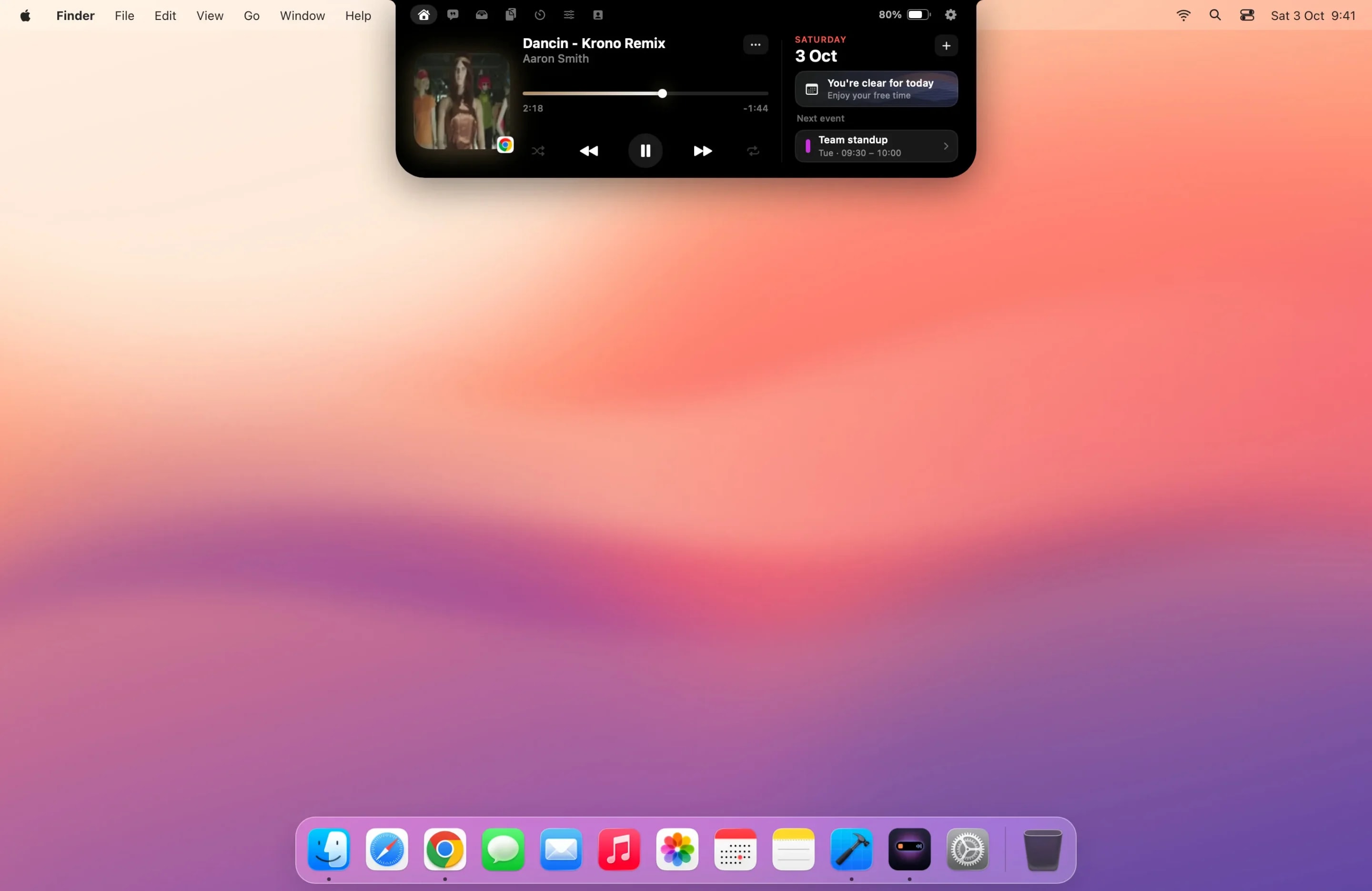Skip to the next track
Viewport: 1372px width, 891px height.
702,151
